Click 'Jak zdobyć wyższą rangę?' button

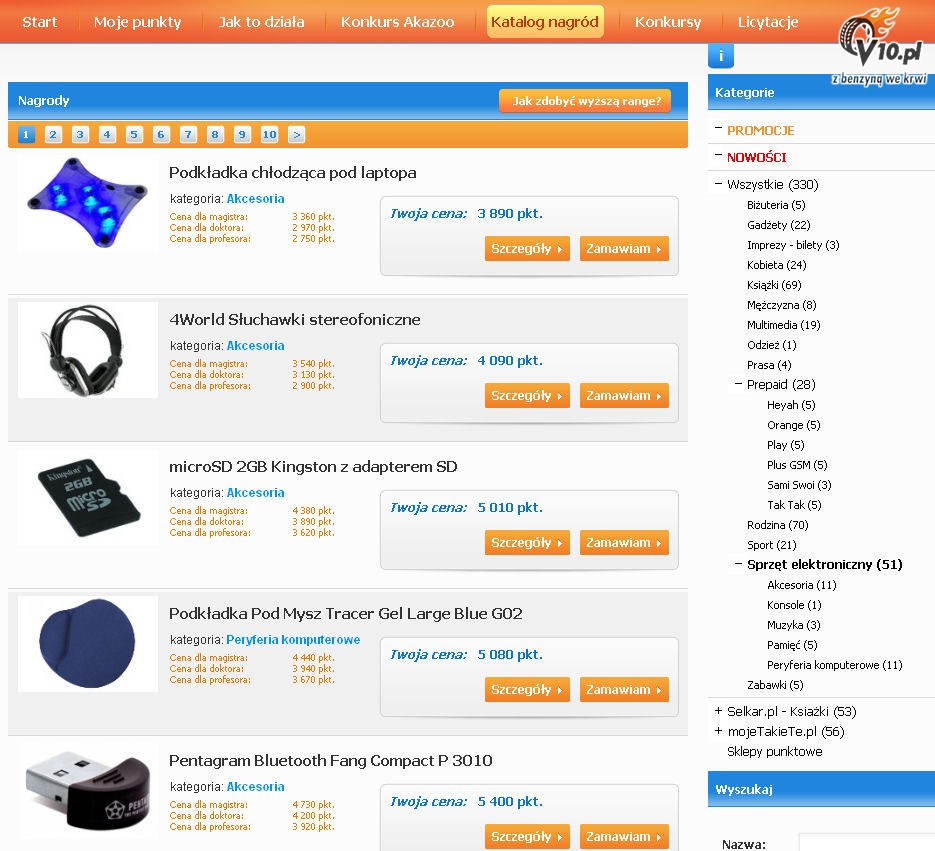tap(584, 101)
